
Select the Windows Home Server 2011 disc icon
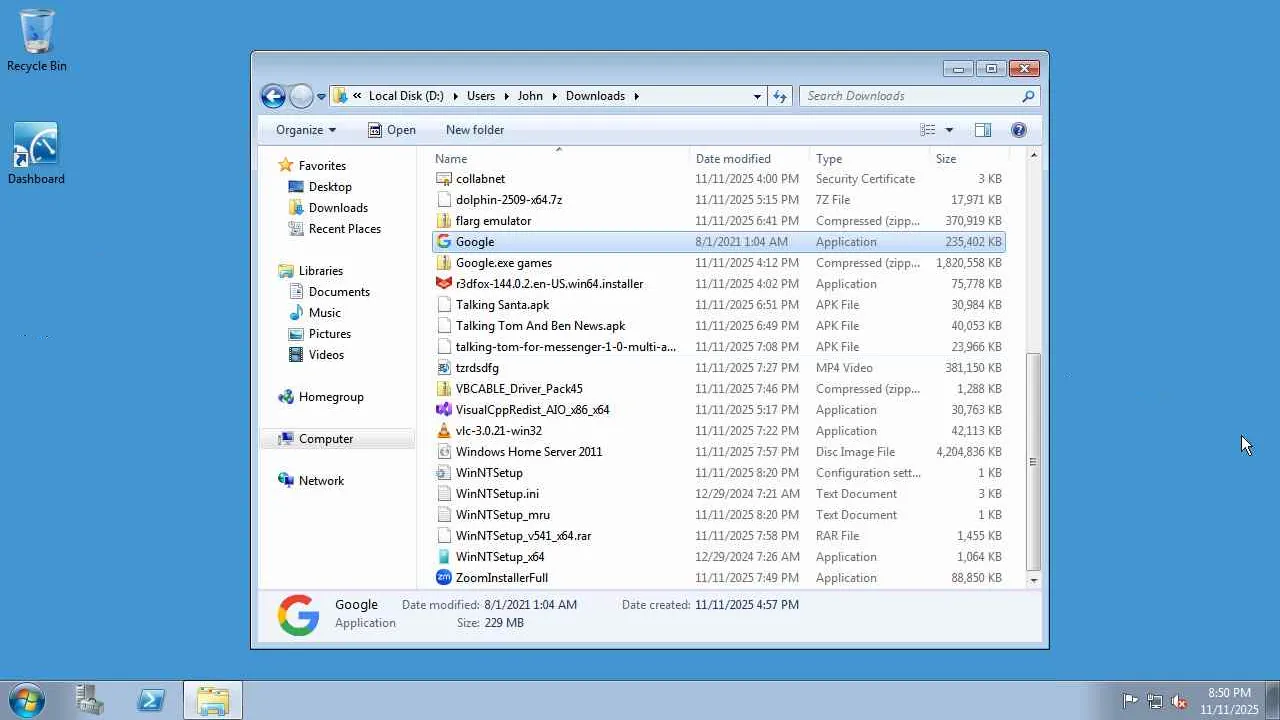click(444, 452)
